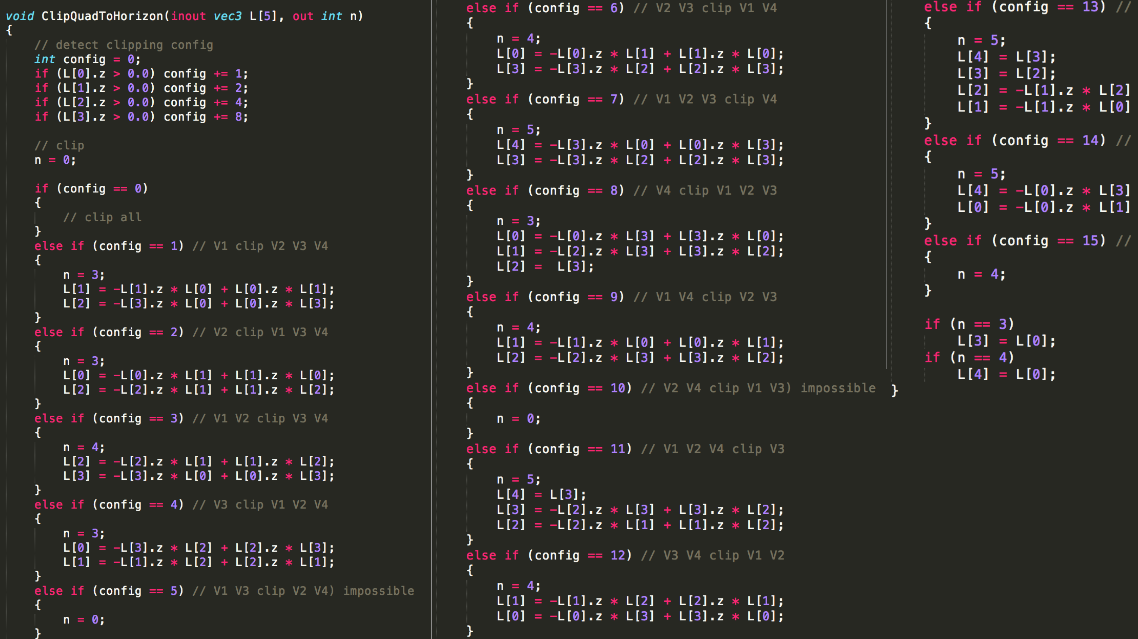Click the '// V3 V4 clip V1 V2' comment
This screenshot has width=1138, height=639.
[x=712, y=555]
